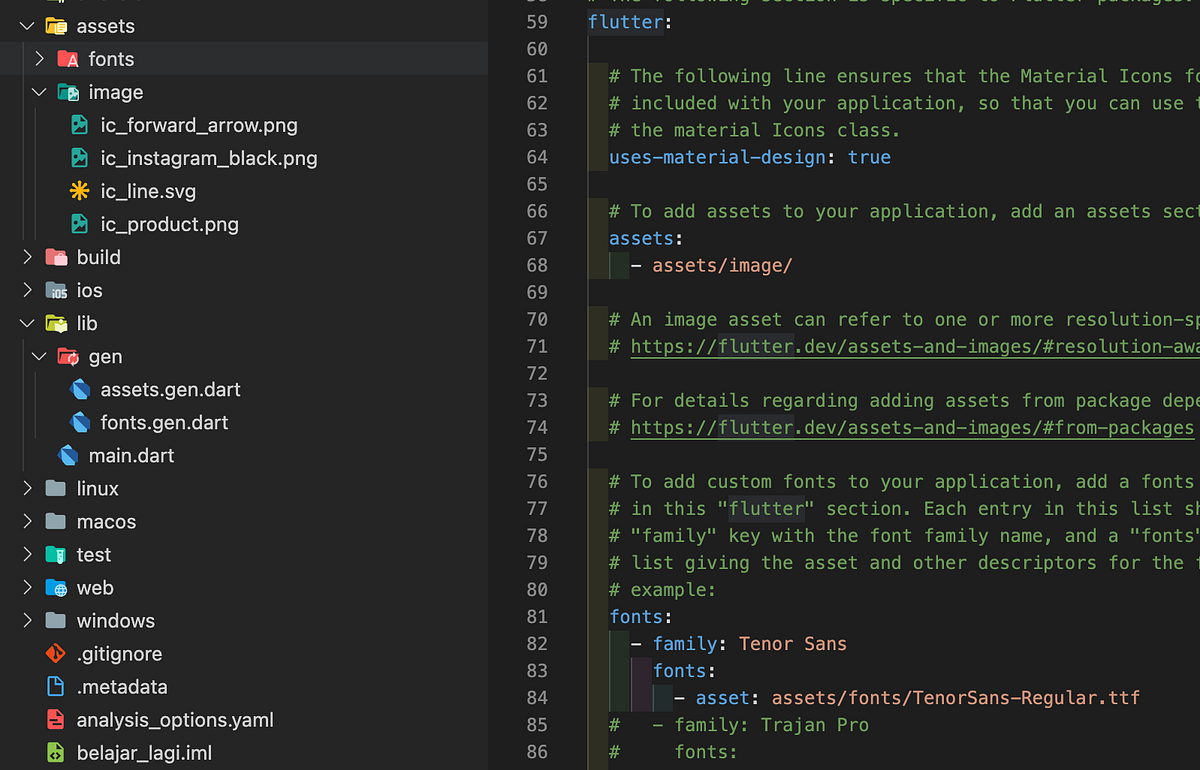This screenshot has width=1200, height=770.
Task: Click the ios folder icon
Action: point(56,290)
